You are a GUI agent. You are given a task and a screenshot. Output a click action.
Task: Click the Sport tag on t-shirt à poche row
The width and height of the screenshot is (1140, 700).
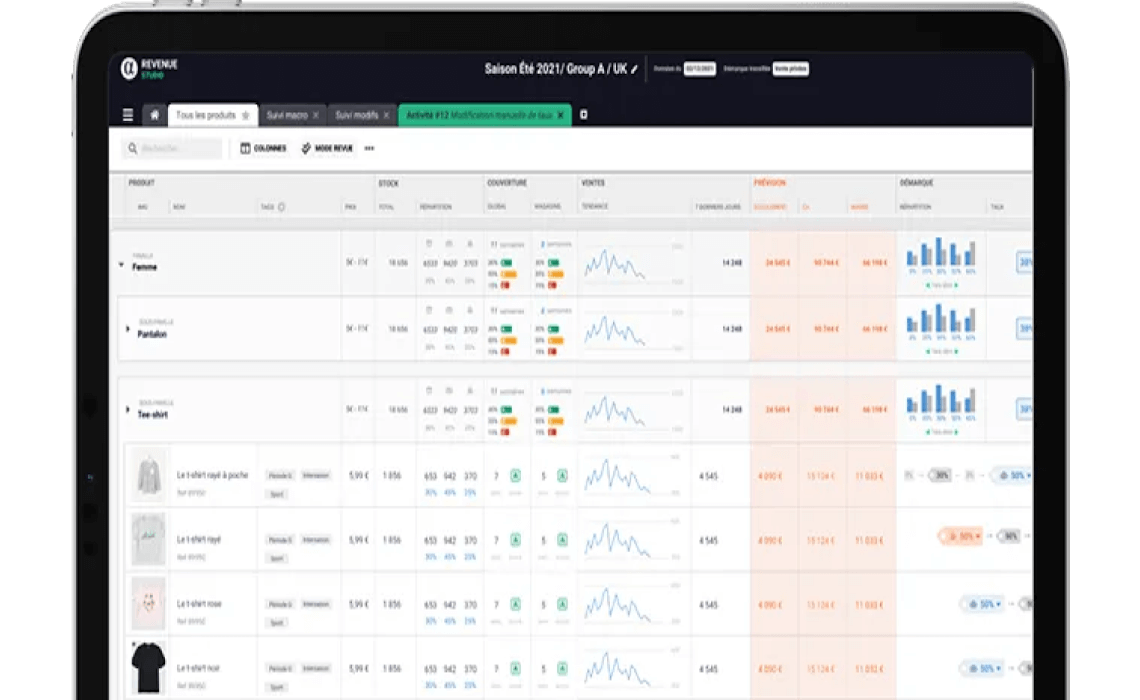click(x=276, y=494)
